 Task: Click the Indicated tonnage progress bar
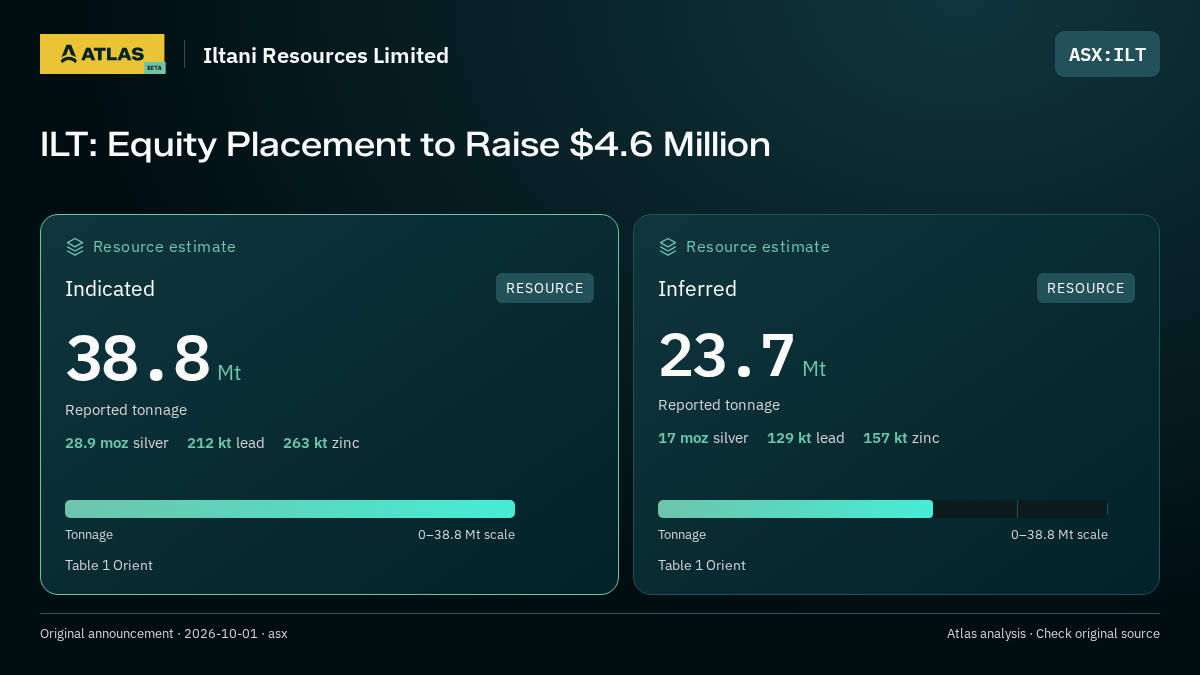tap(290, 509)
